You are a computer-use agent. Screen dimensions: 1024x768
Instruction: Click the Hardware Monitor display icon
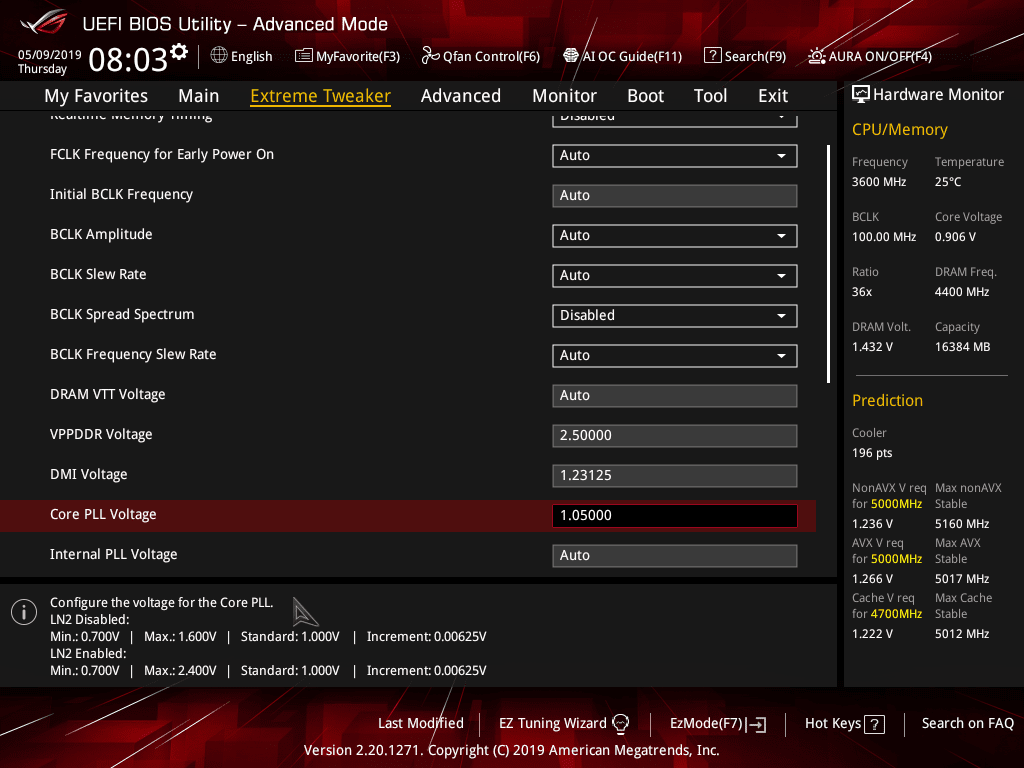[861, 95]
